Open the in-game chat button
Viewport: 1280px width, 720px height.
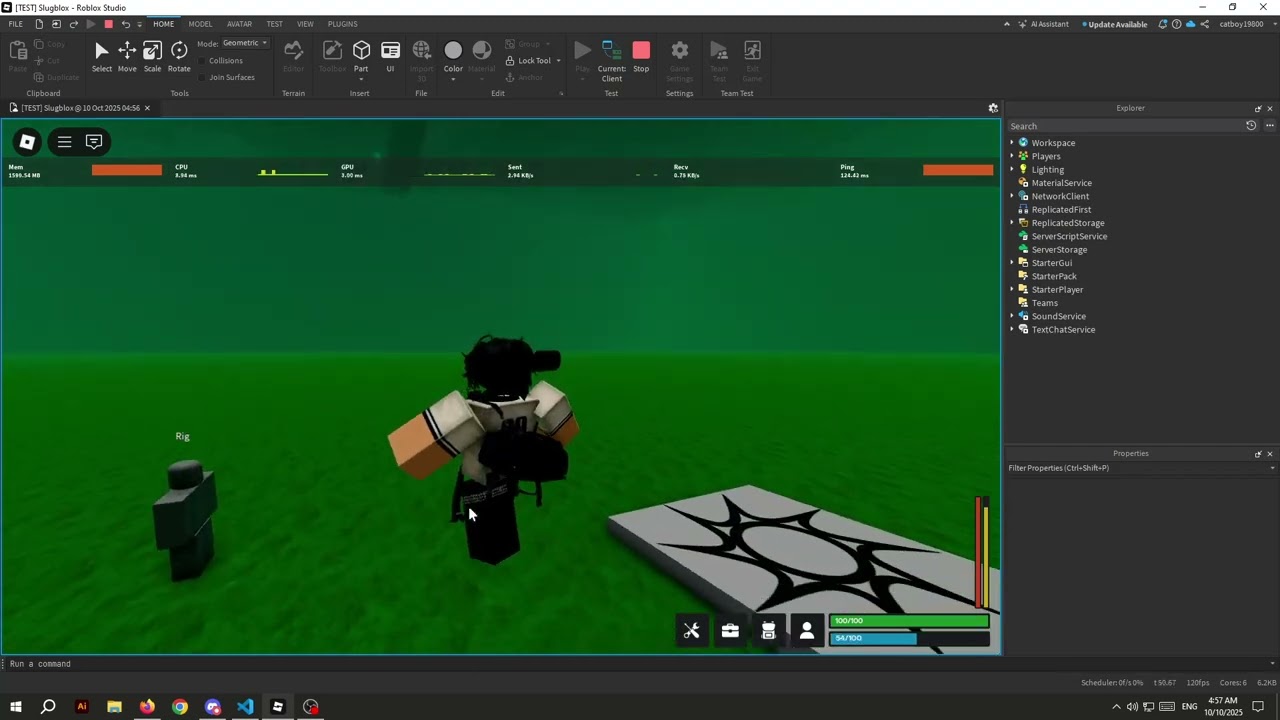(94, 142)
